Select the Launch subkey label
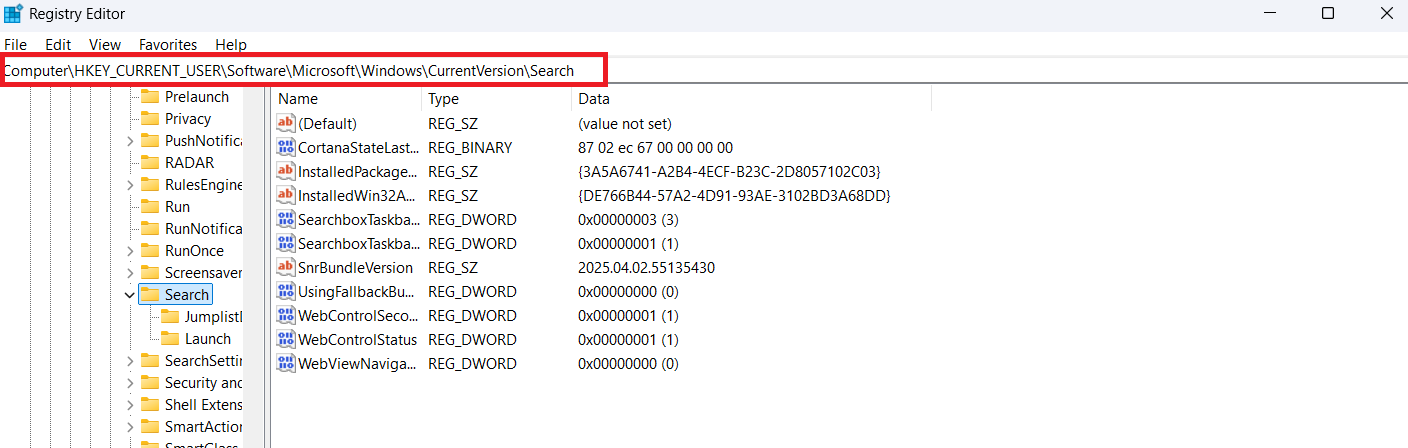 click(208, 338)
